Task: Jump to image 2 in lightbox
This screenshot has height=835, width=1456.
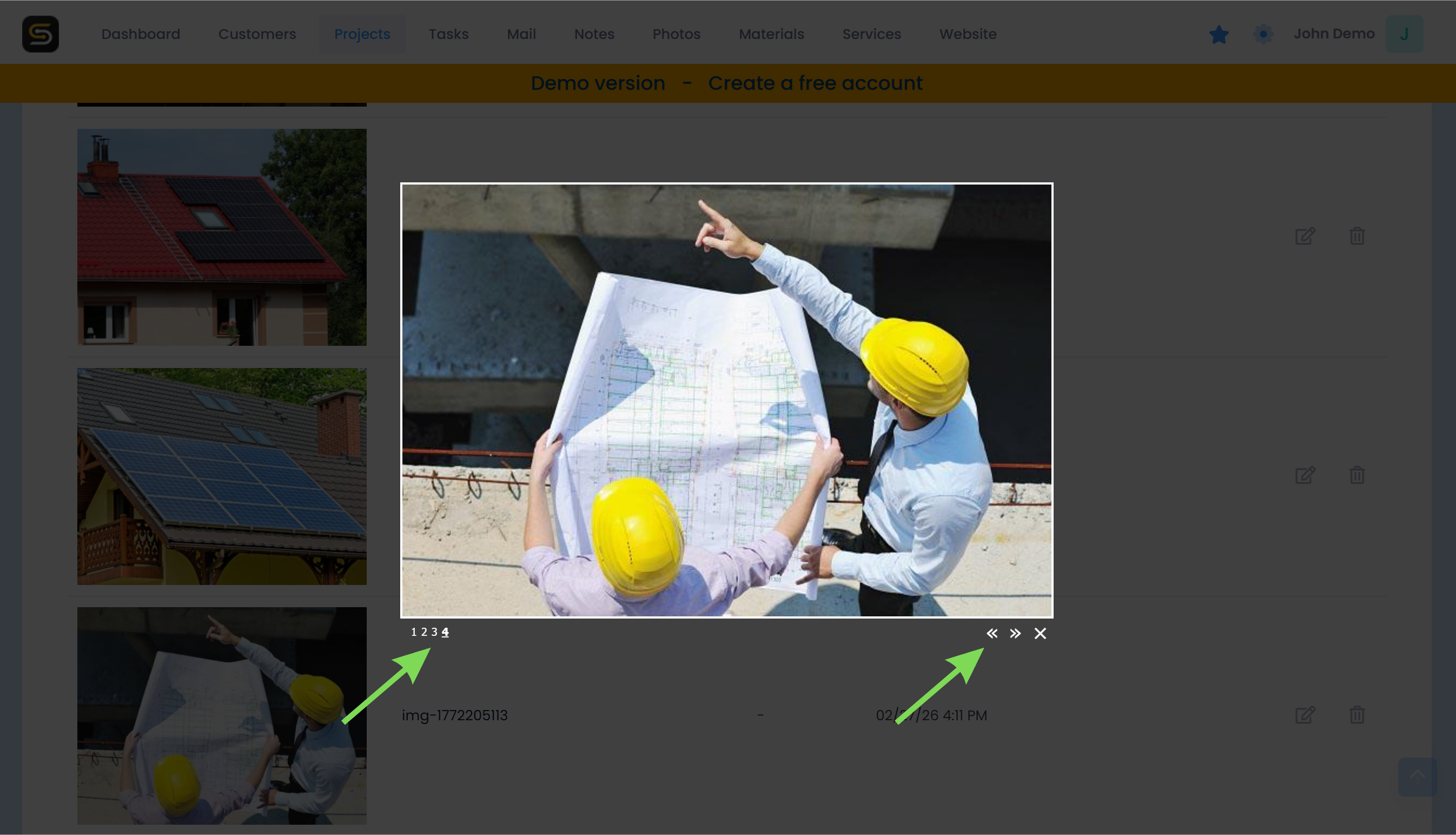Action: (x=424, y=632)
